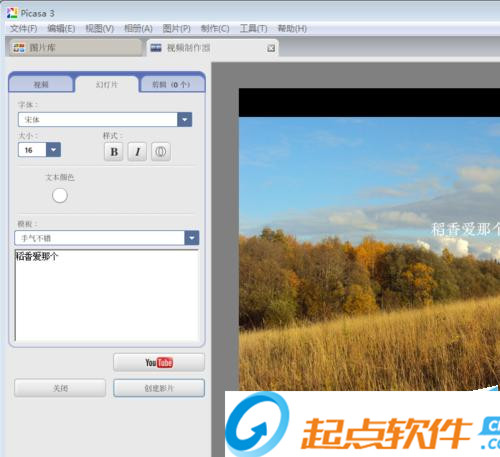Click the template field showing 手气不错
This screenshot has width=500, height=457.
[x=100, y=238]
